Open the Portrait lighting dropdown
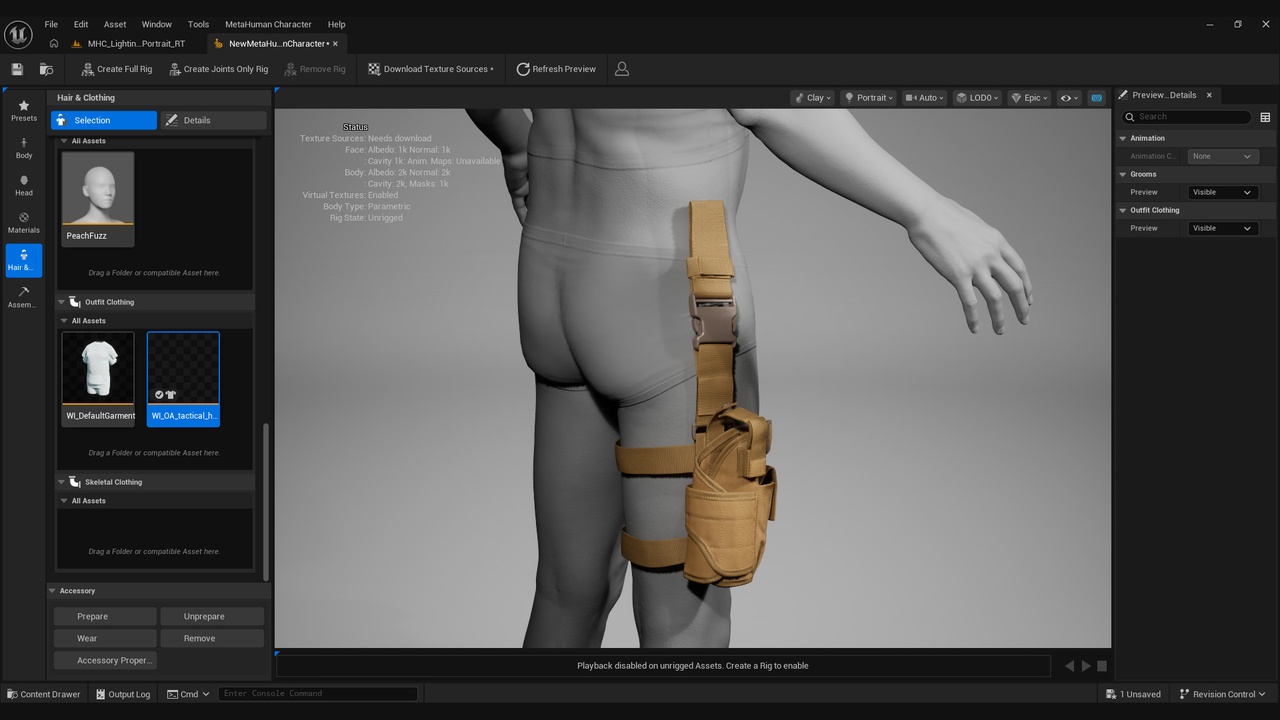The image size is (1280, 720). pos(868,98)
